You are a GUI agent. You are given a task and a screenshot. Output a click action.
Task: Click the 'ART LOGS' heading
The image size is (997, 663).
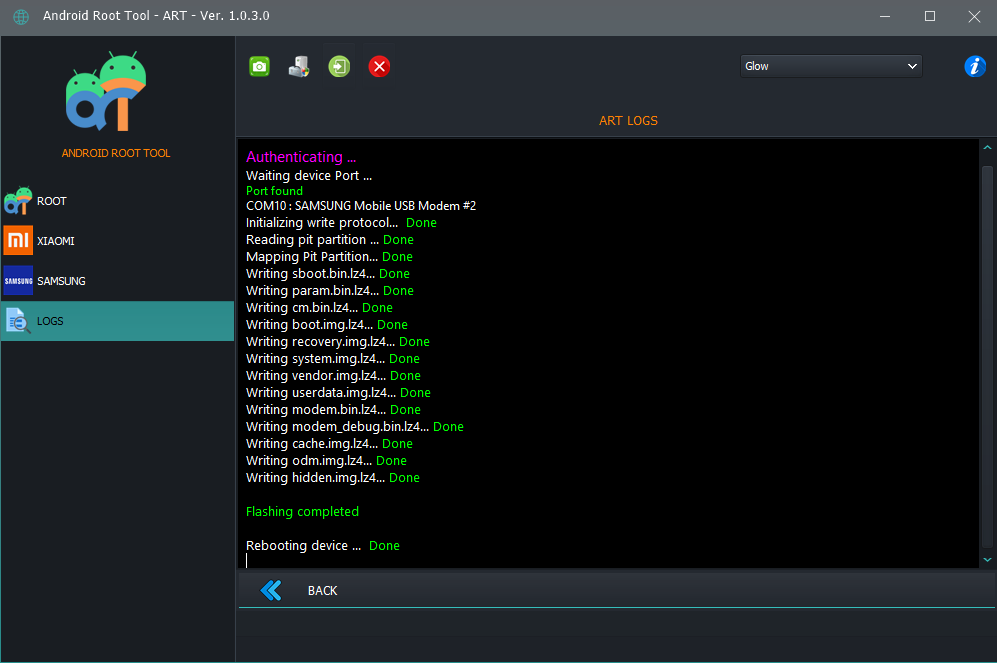coord(628,121)
